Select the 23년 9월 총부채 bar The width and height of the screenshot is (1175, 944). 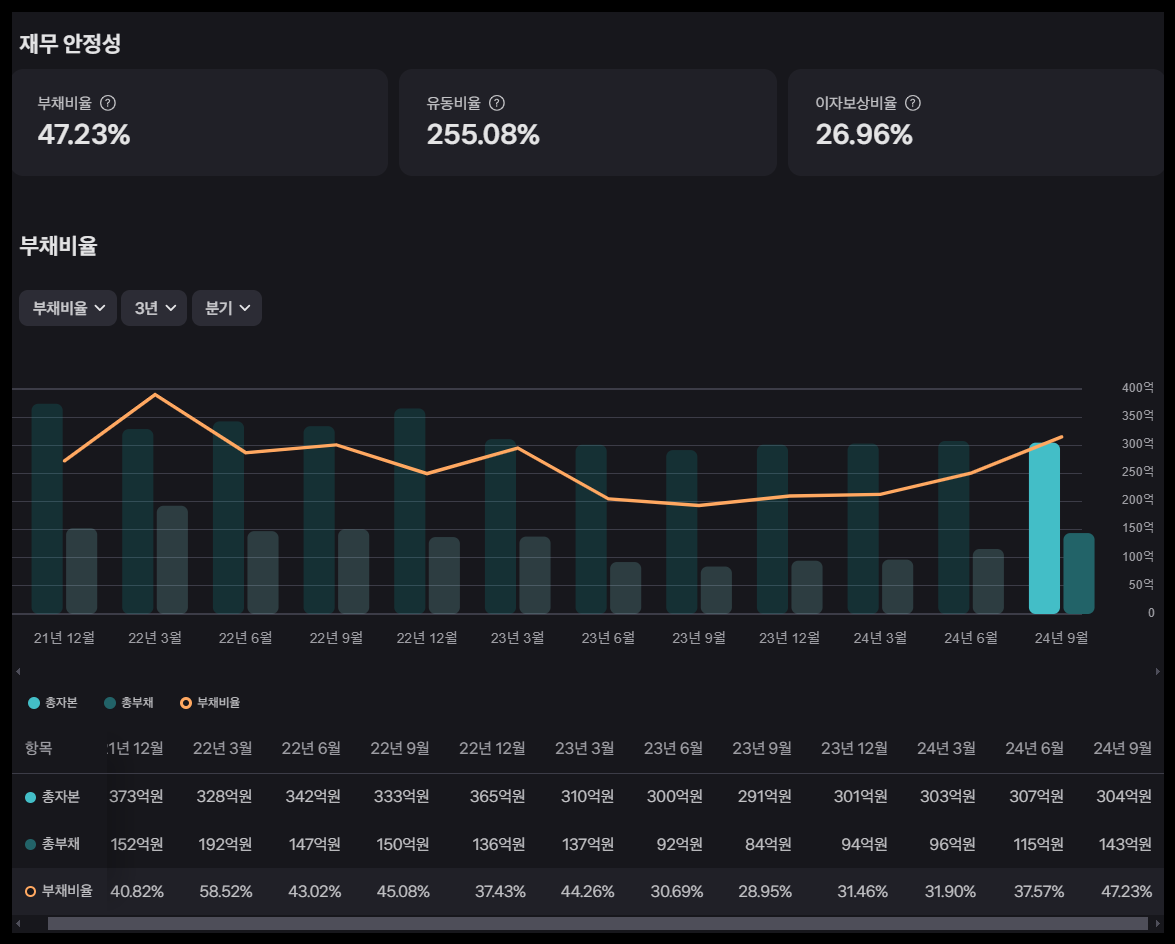coord(716,590)
